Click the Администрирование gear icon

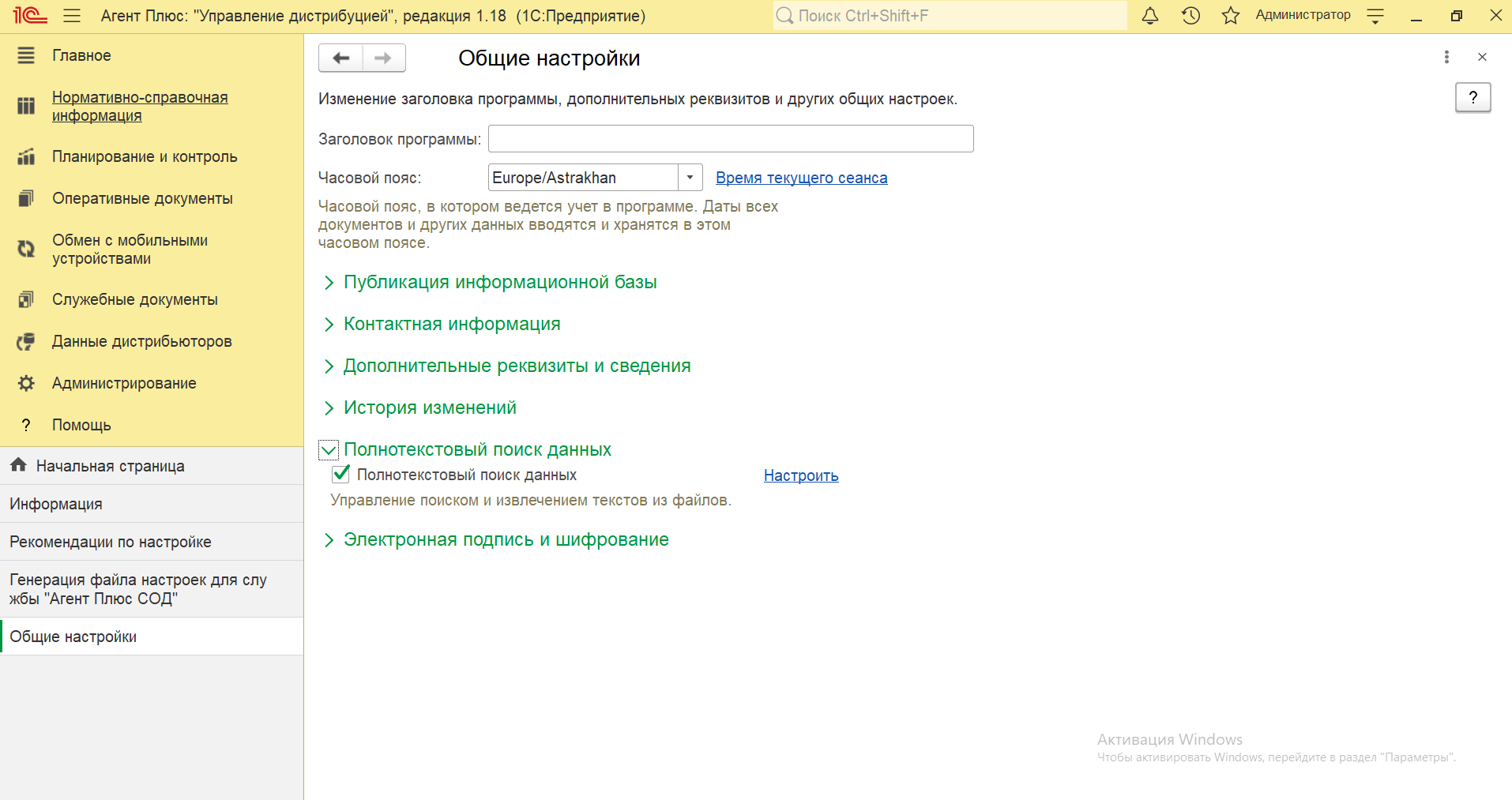(26, 383)
